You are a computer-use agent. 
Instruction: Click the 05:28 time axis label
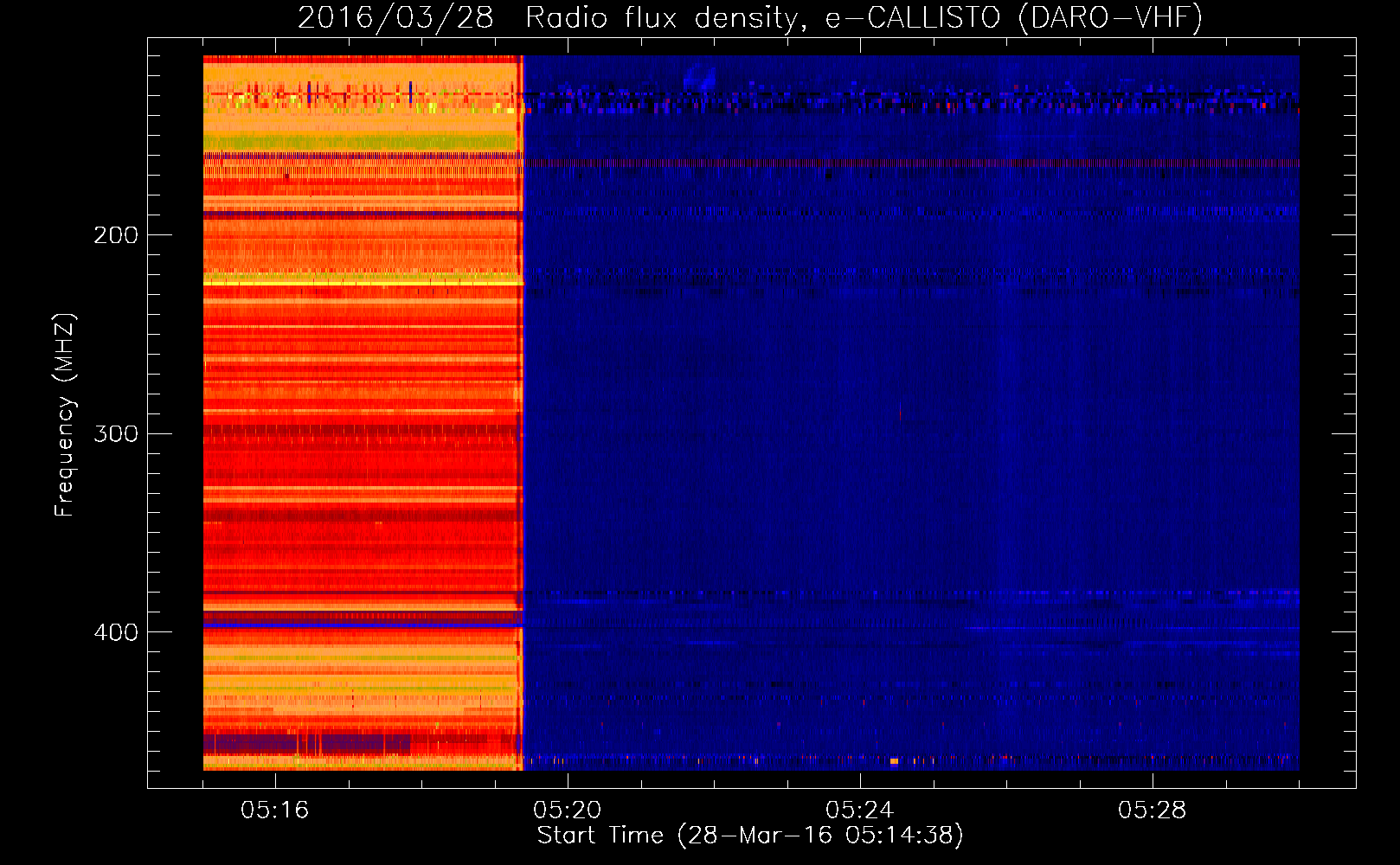1153,811
